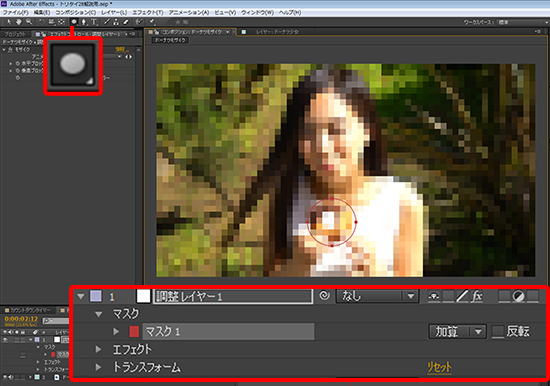The image size is (550, 386).
Task: Select the Brush tool
Action: [107, 22]
